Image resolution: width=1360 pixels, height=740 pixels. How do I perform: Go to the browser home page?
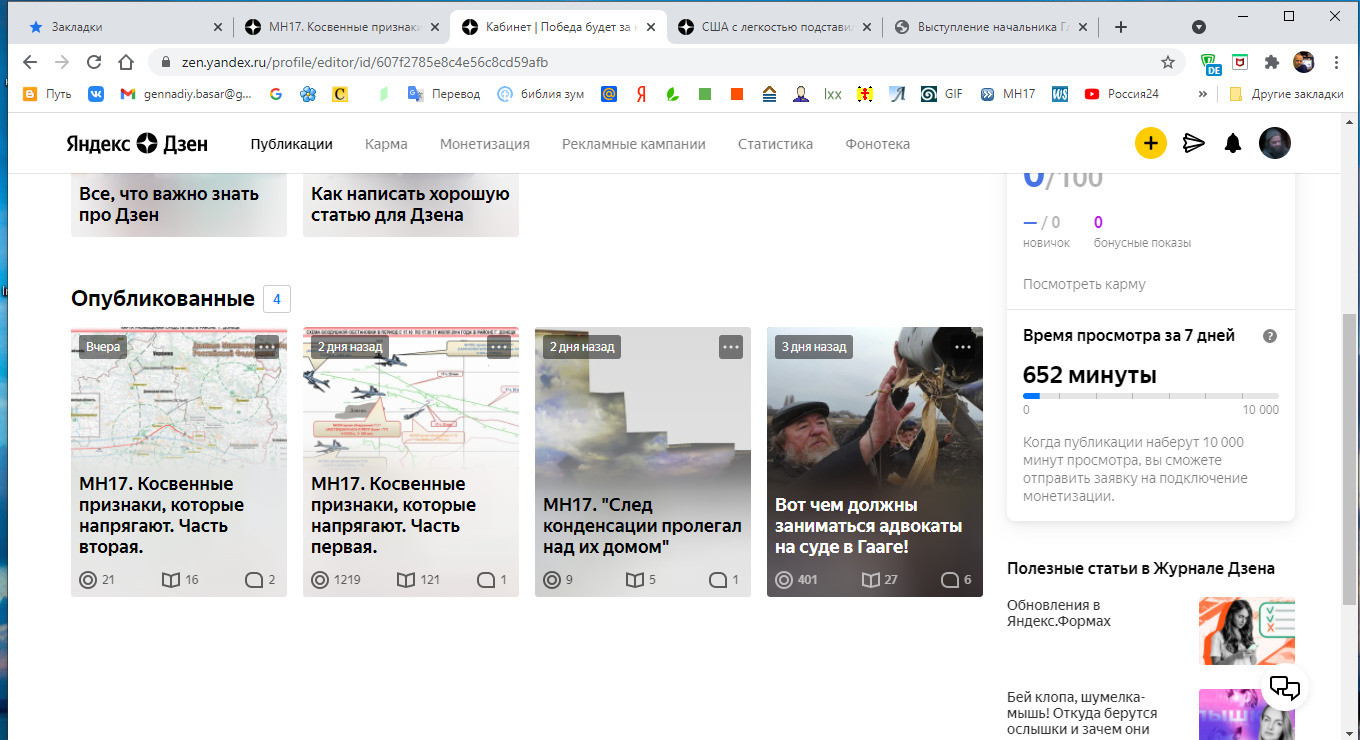126,62
